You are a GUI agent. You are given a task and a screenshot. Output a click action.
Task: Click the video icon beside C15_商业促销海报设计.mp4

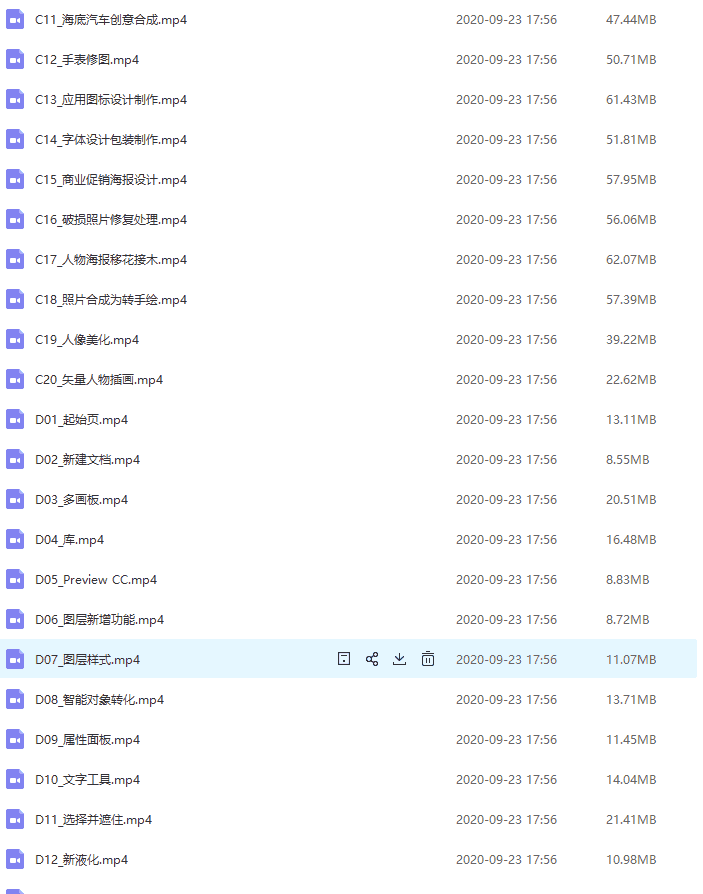(15, 180)
